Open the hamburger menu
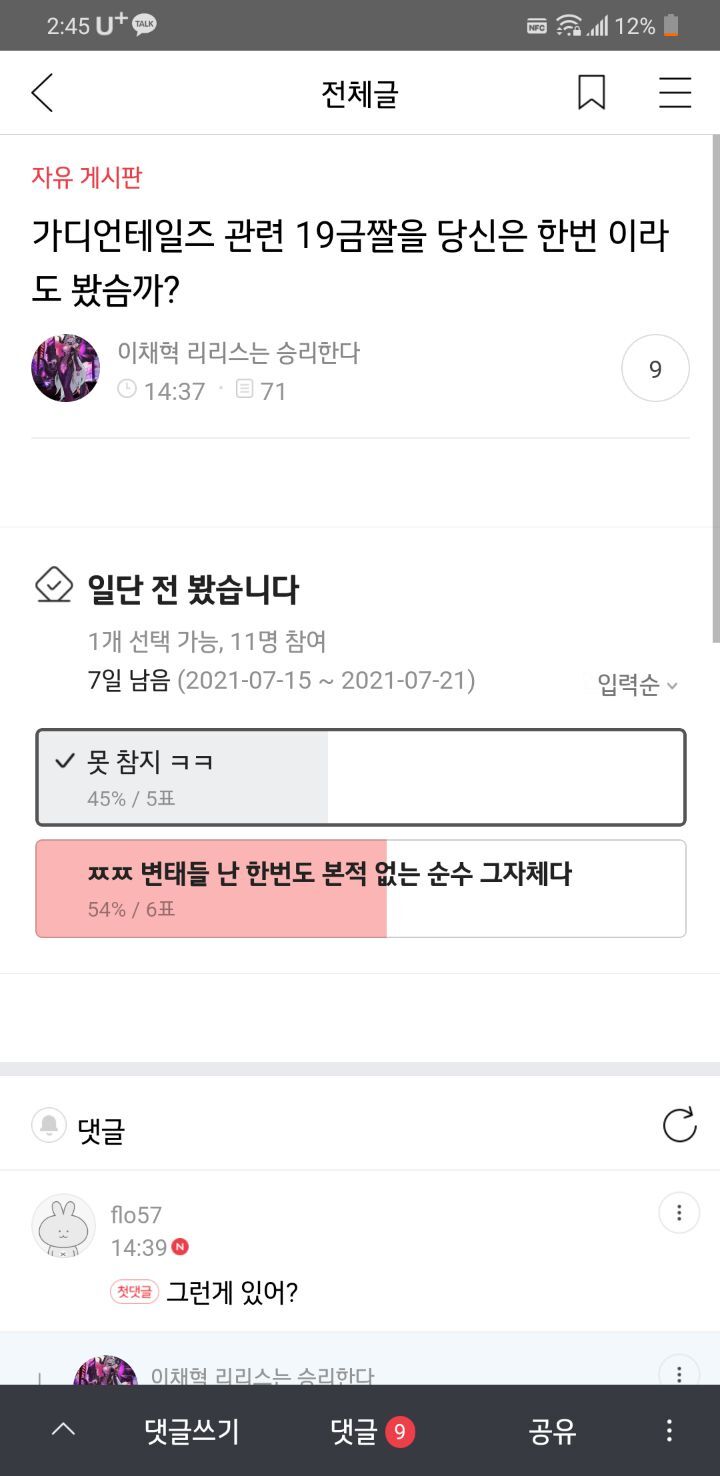Image resolution: width=720 pixels, height=1476 pixels. click(675, 93)
